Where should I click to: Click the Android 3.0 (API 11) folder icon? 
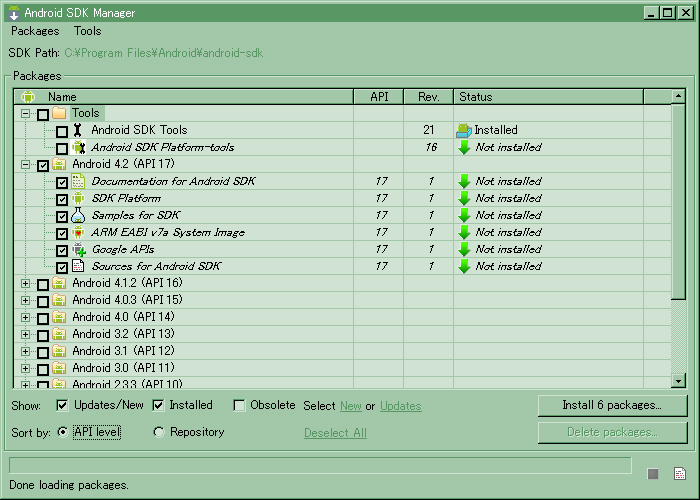pyautogui.click(x=59, y=368)
